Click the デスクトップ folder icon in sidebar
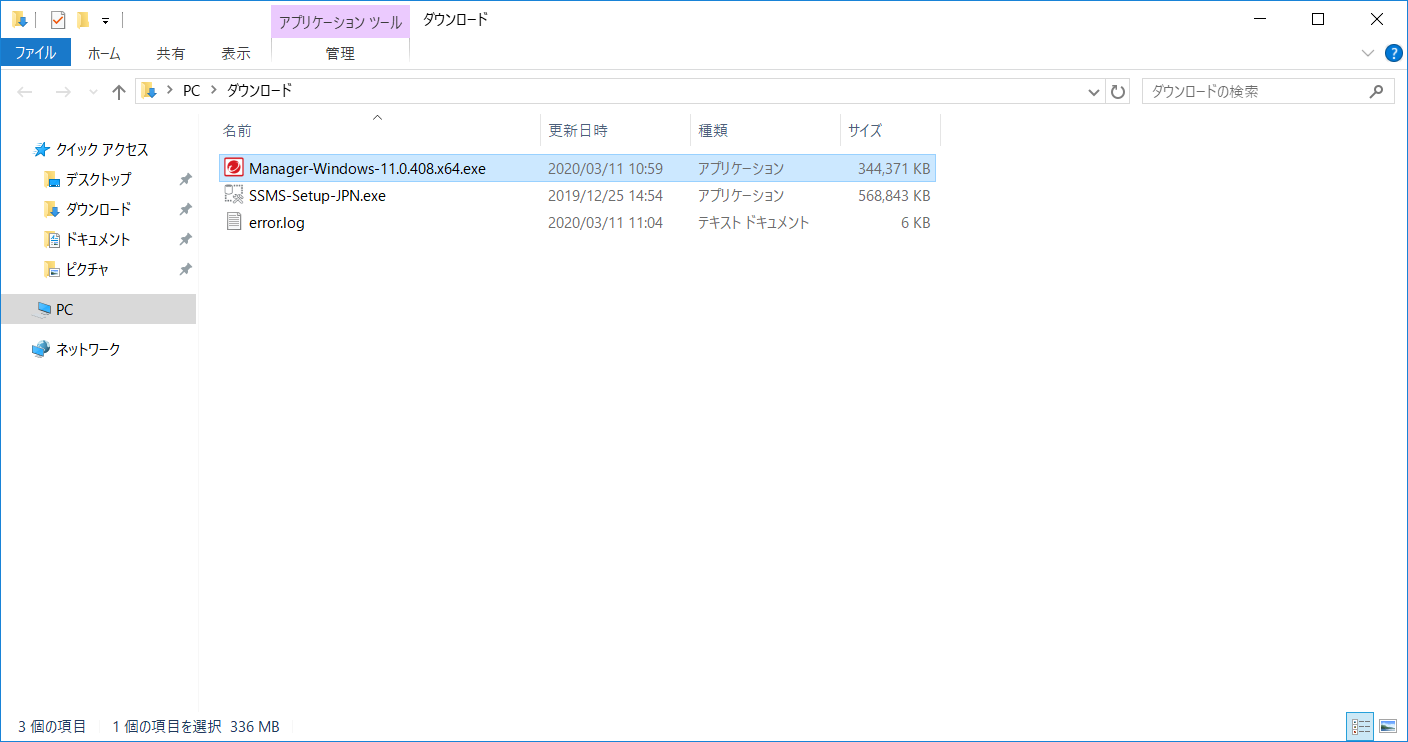 [52, 180]
